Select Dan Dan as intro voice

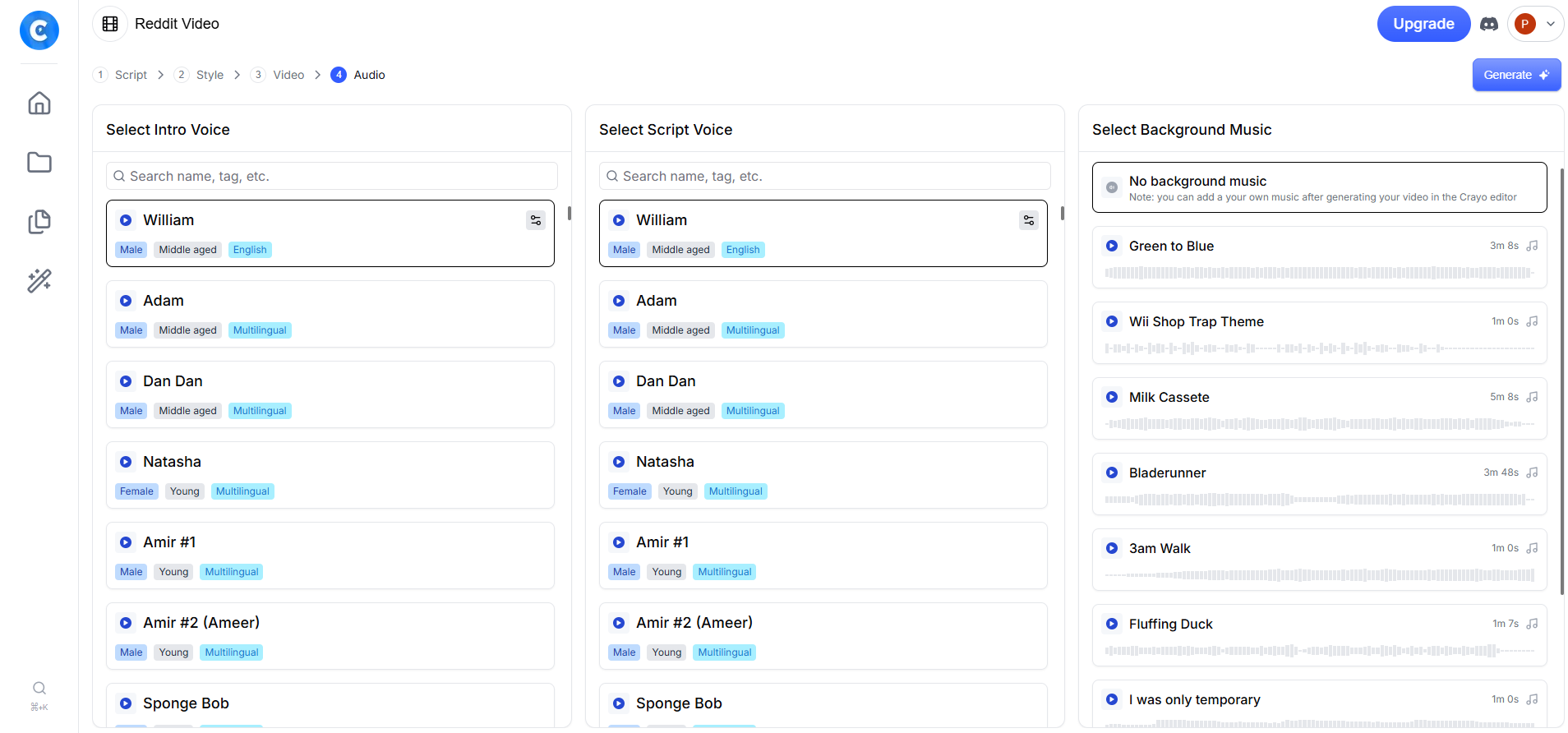click(330, 394)
